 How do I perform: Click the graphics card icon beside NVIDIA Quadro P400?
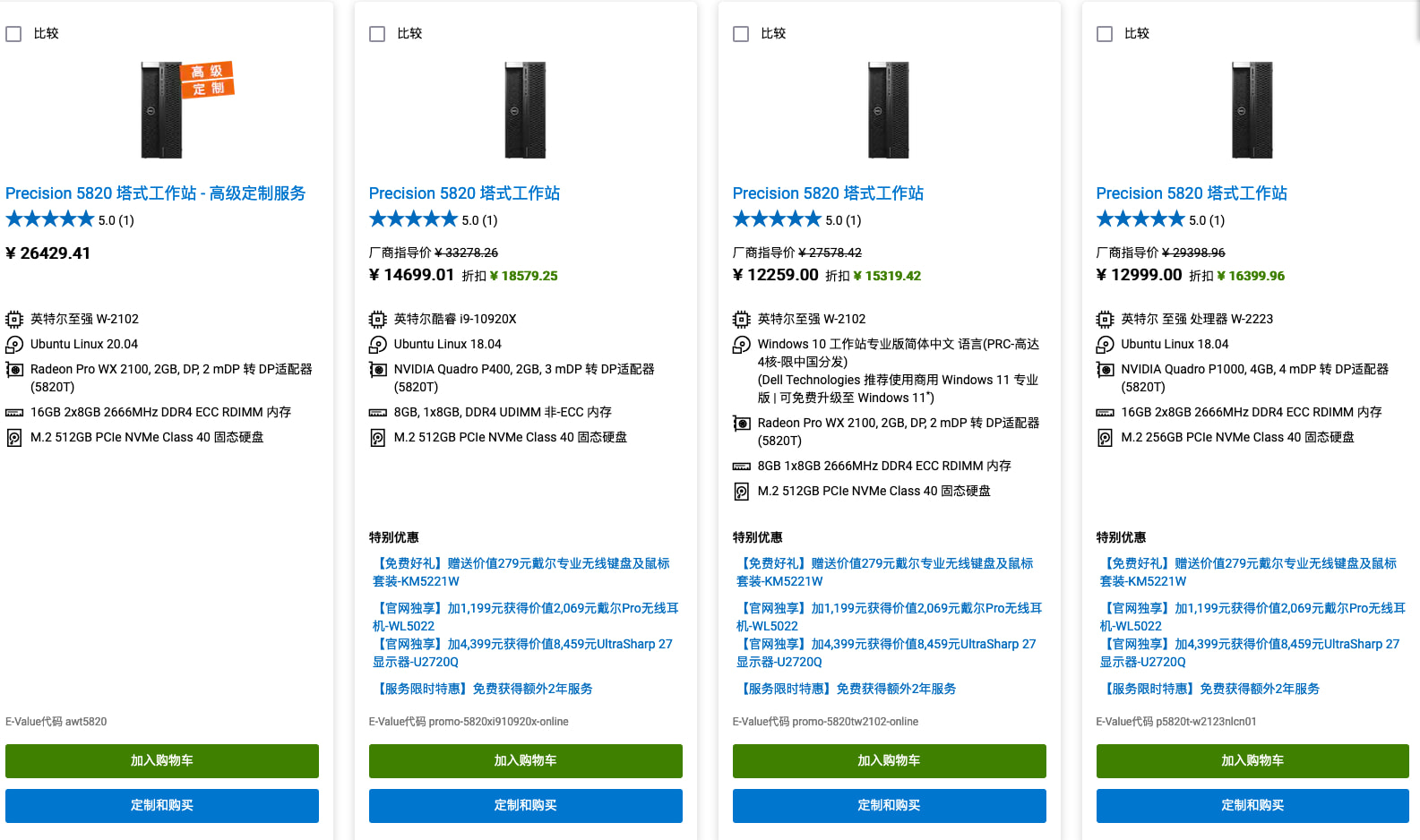[378, 370]
